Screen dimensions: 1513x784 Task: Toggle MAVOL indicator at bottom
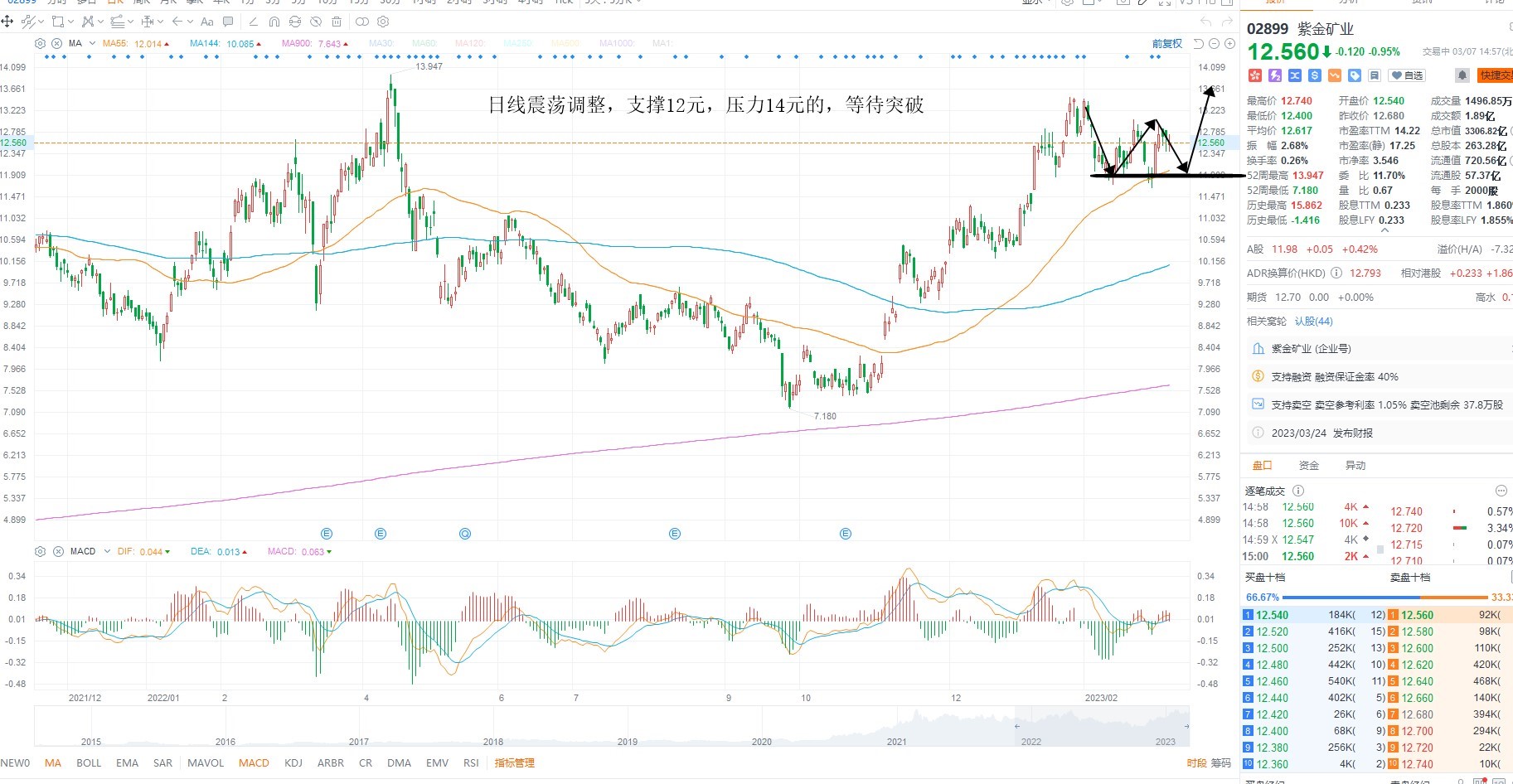pos(206,763)
